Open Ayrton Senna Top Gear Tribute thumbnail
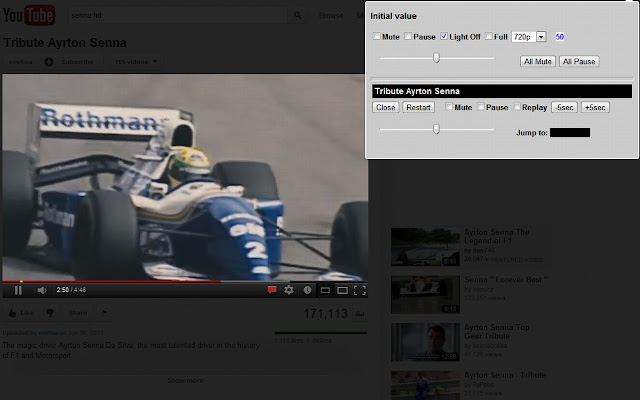This screenshot has height=400, width=640. coord(425,342)
